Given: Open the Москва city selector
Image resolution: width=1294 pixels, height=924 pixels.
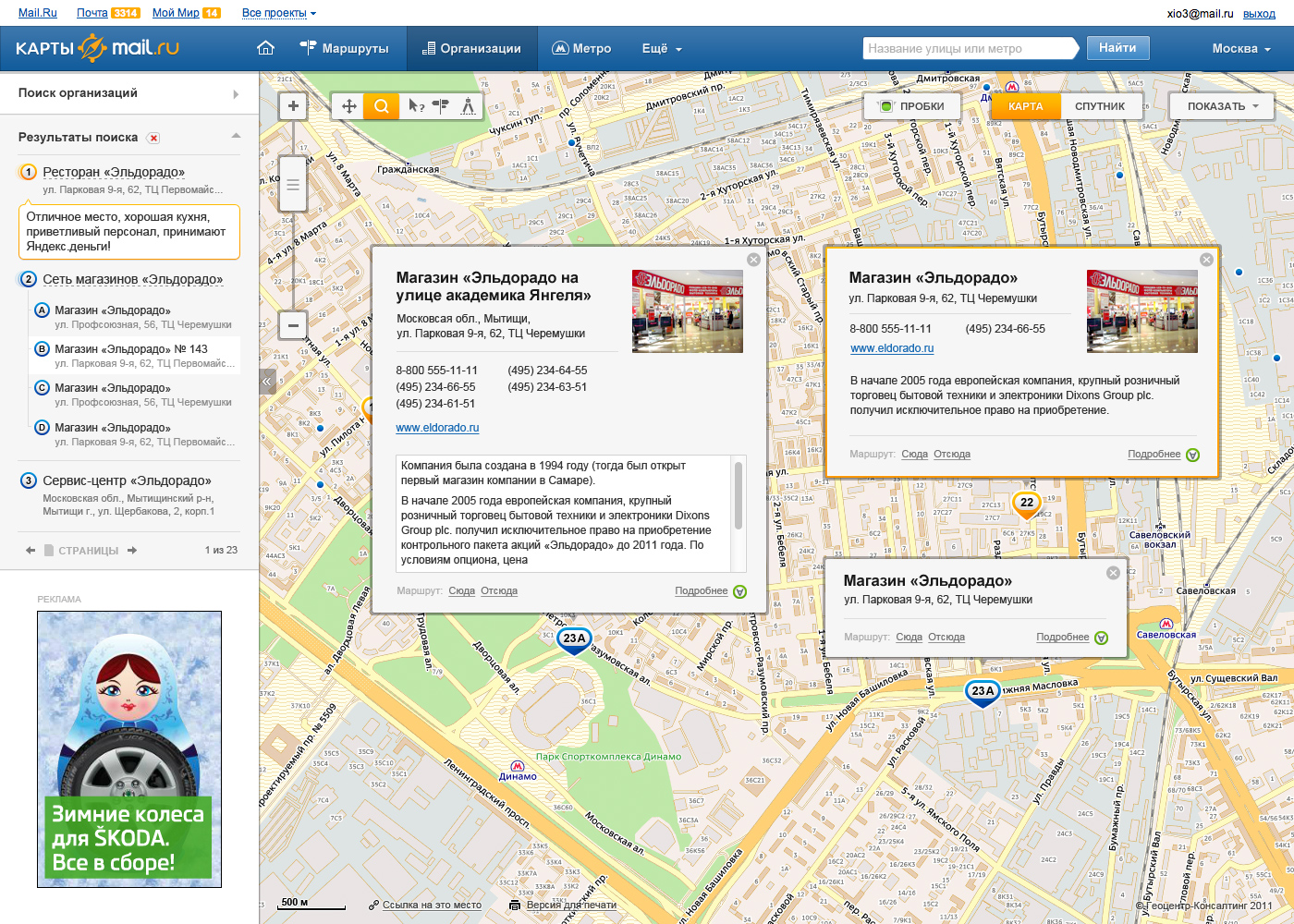Looking at the screenshot, I should tap(1240, 49).
